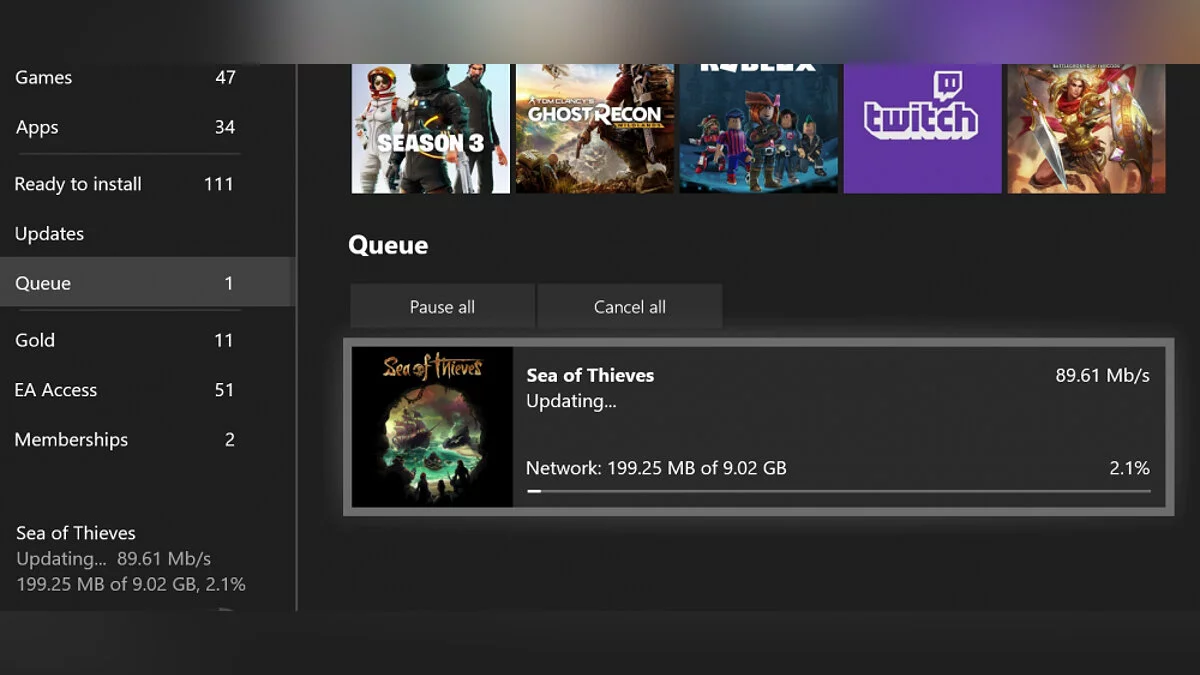Go to Updates in the sidebar
The height and width of the screenshot is (675, 1200).
(125, 233)
